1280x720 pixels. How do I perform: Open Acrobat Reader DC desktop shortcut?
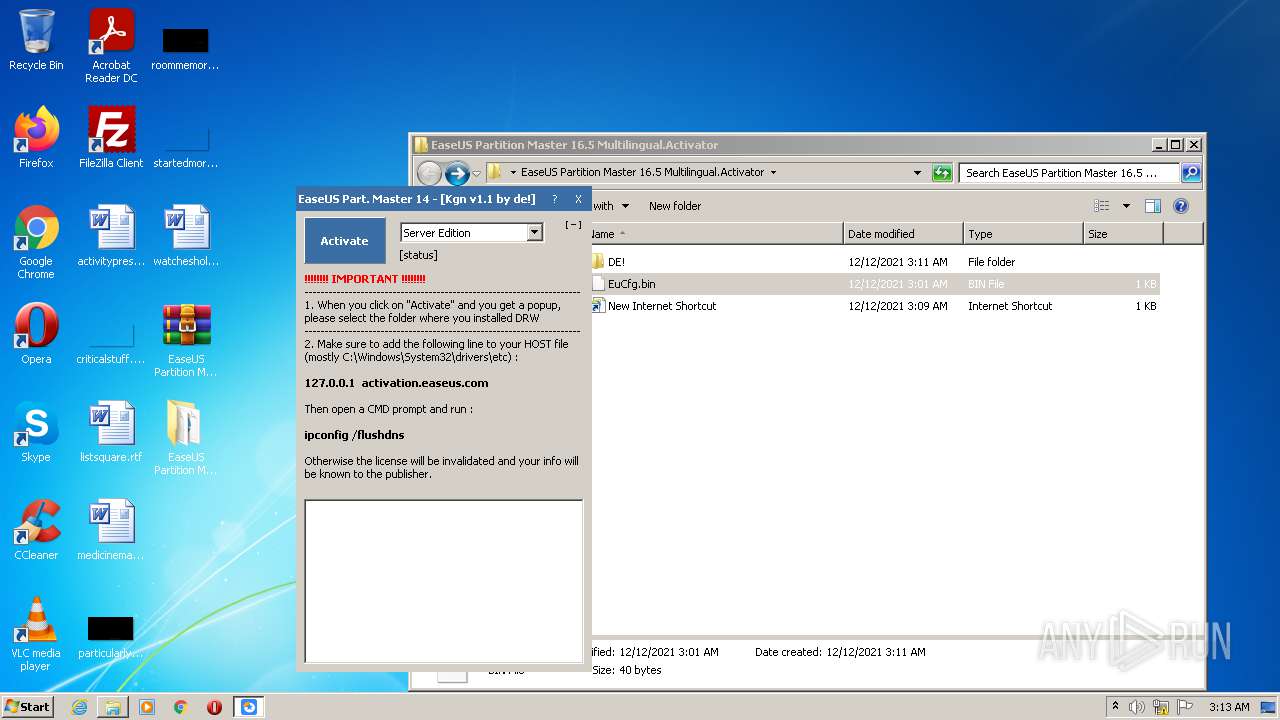(x=111, y=46)
